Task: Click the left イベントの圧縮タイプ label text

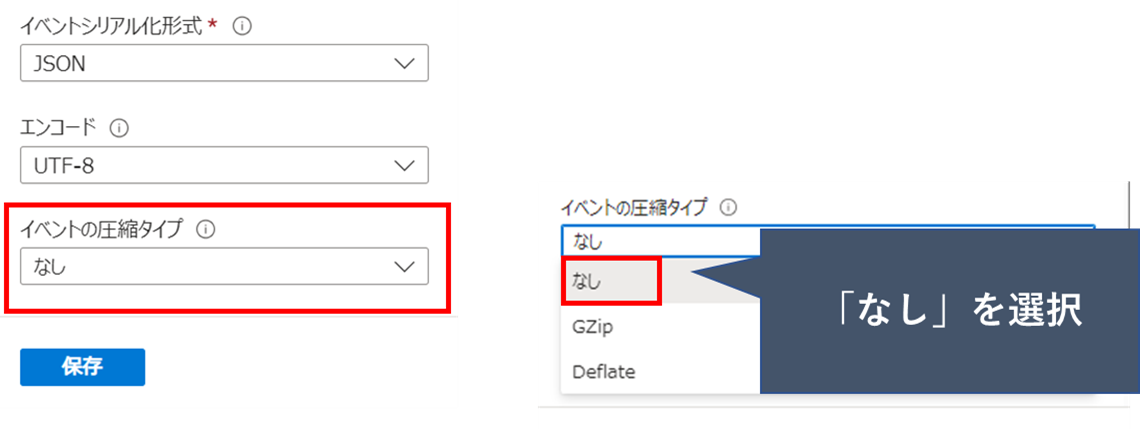Action: (101, 230)
